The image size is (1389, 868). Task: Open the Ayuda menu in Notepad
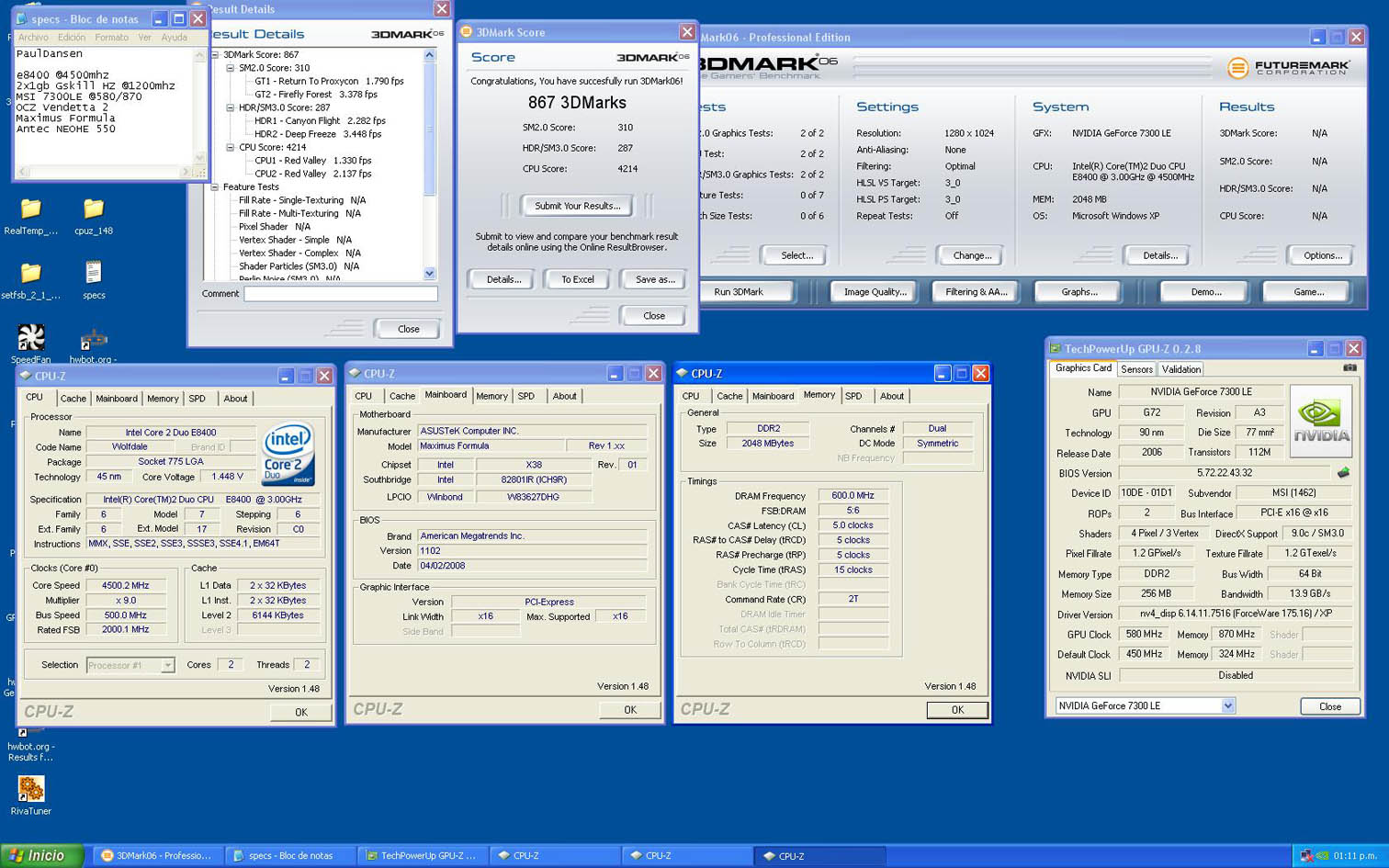pos(174,38)
